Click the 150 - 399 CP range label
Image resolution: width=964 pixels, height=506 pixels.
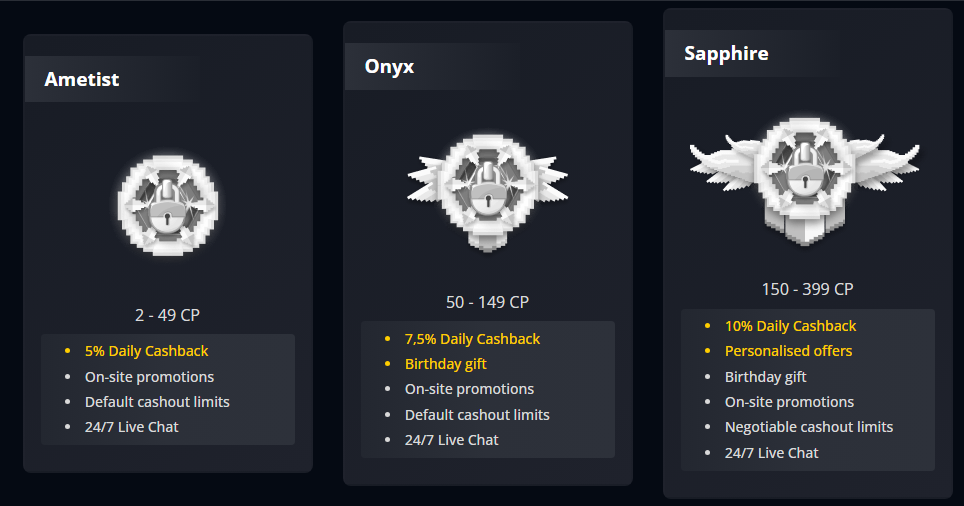click(x=807, y=289)
